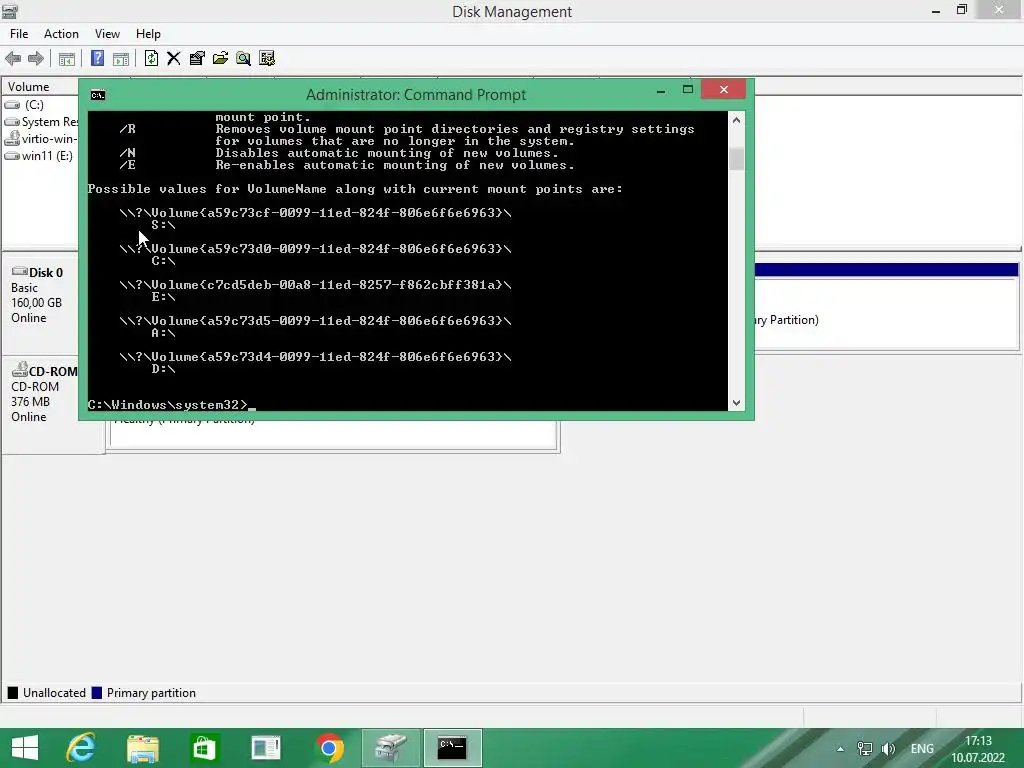Viewport: 1024px width, 768px height.
Task: Launch Google Chrome from the taskbar
Action: [328, 748]
